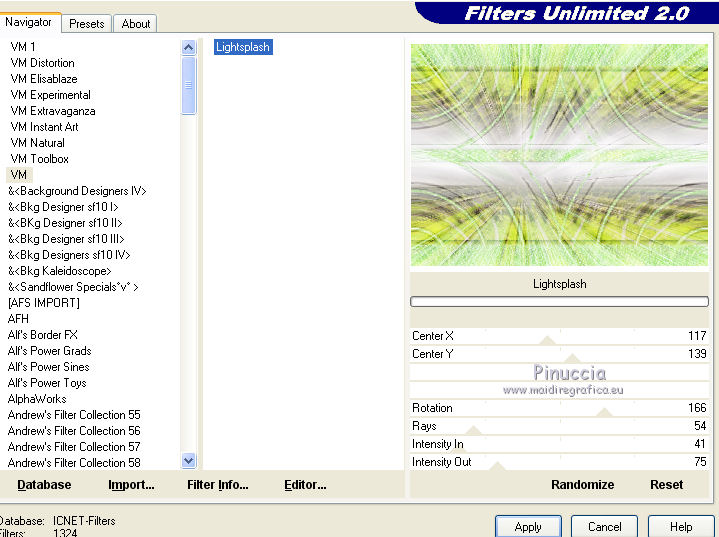Select &<BKg Designer sf10 II> group

coord(65,223)
